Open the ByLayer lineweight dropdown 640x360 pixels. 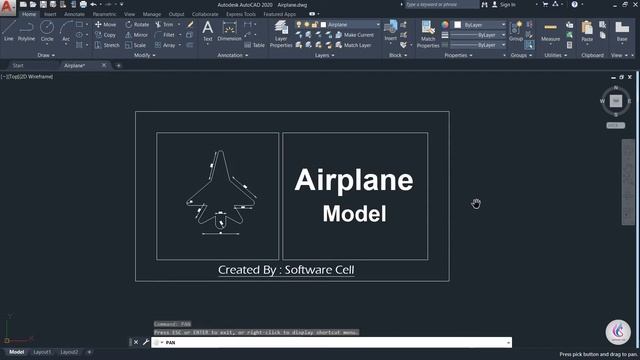tap(503, 35)
